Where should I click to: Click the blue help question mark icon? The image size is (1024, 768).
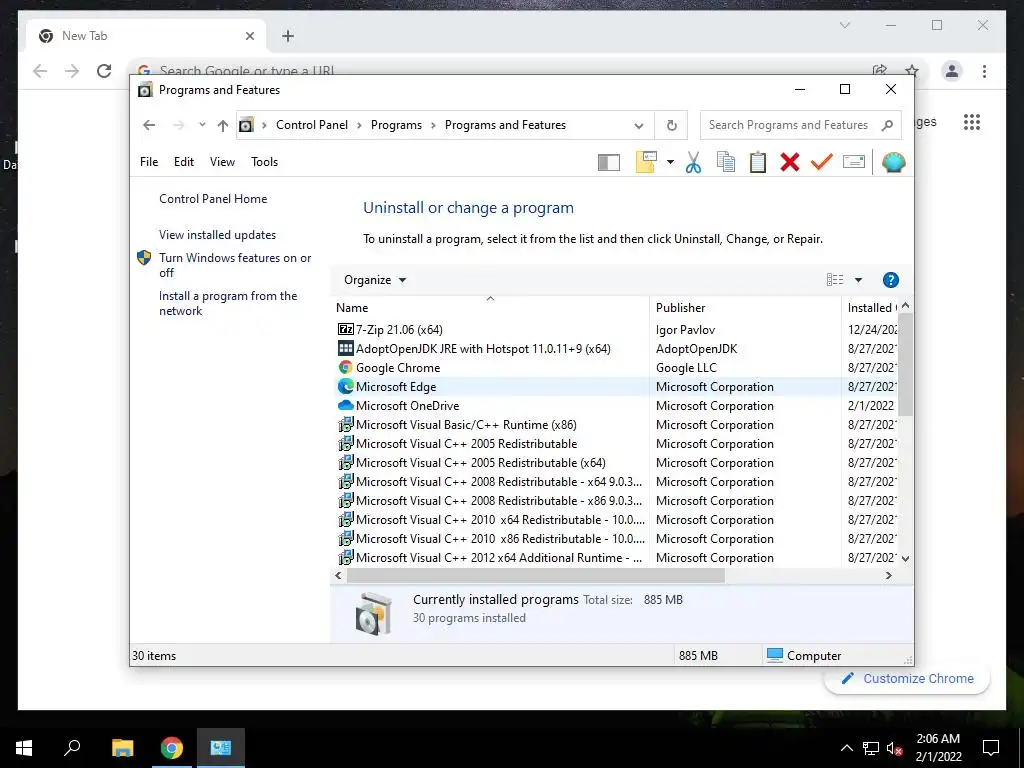[891, 280]
